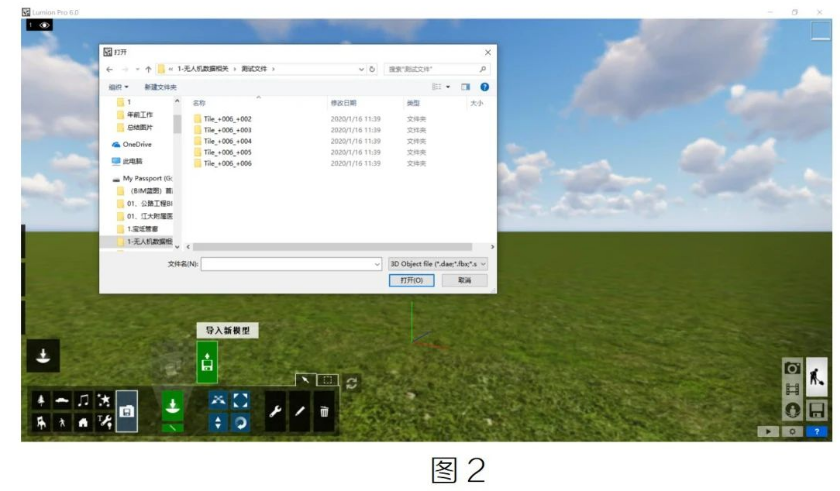This screenshot has height=491, width=840.
Task: Refresh the dialog folder view
Action: (372, 69)
